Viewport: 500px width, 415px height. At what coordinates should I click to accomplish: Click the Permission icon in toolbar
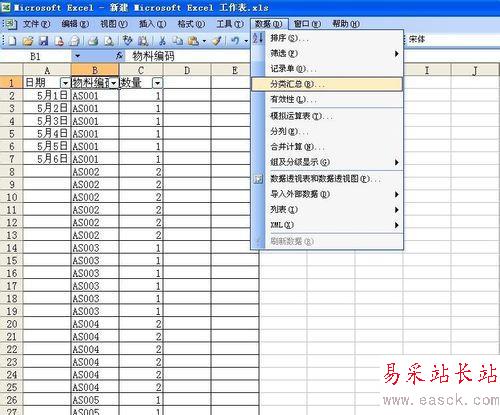tap(59, 41)
